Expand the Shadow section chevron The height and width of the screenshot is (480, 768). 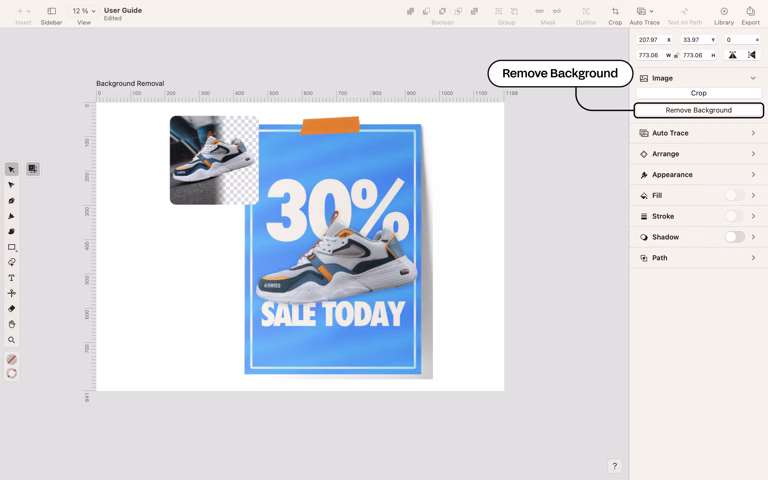753,237
